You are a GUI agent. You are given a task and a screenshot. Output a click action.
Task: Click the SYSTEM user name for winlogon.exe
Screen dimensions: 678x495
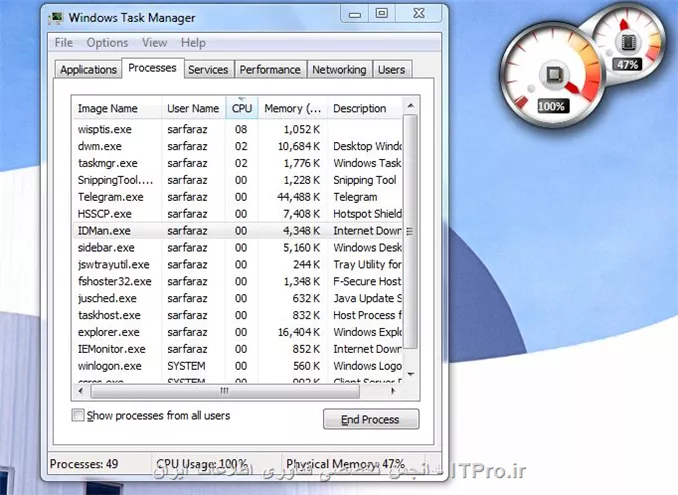click(x=186, y=366)
